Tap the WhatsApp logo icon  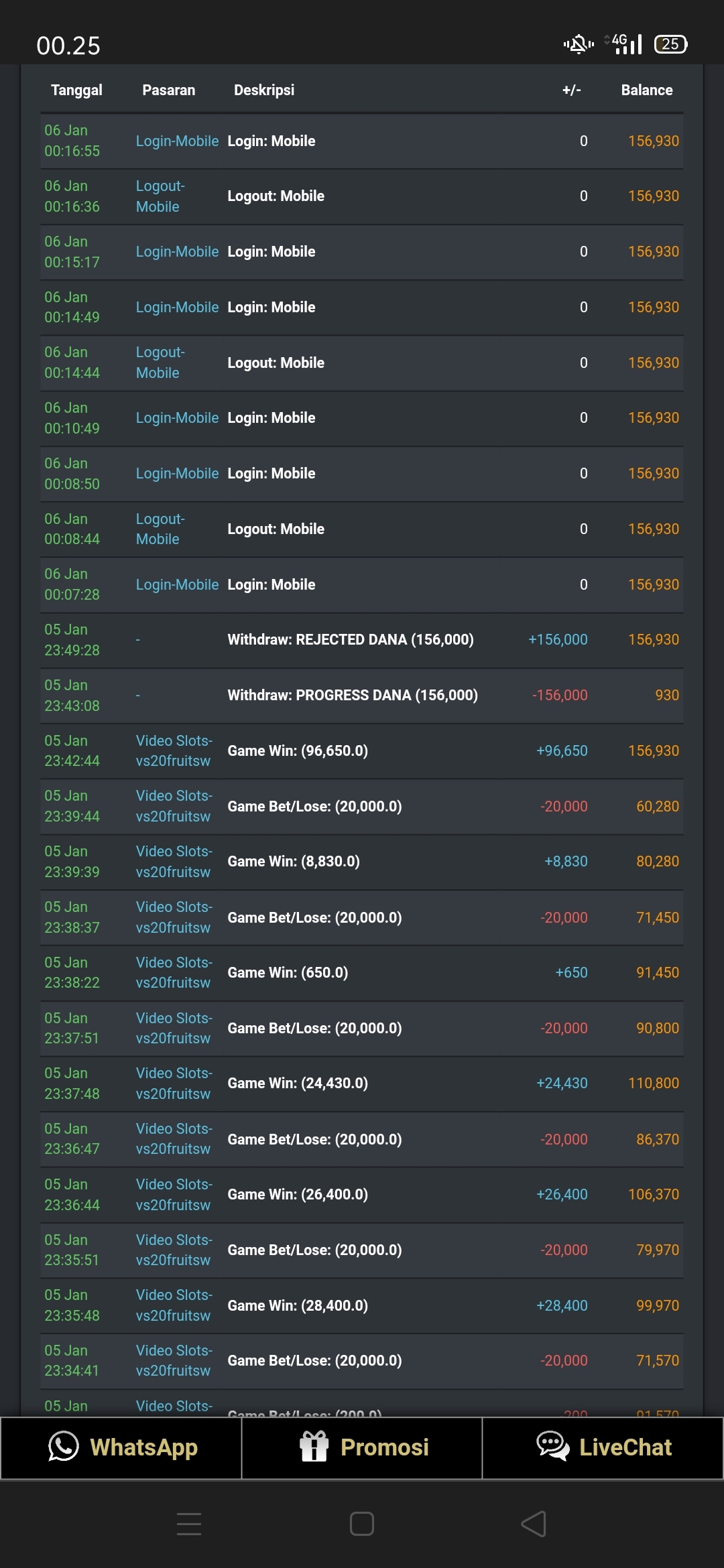point(64,1446)
